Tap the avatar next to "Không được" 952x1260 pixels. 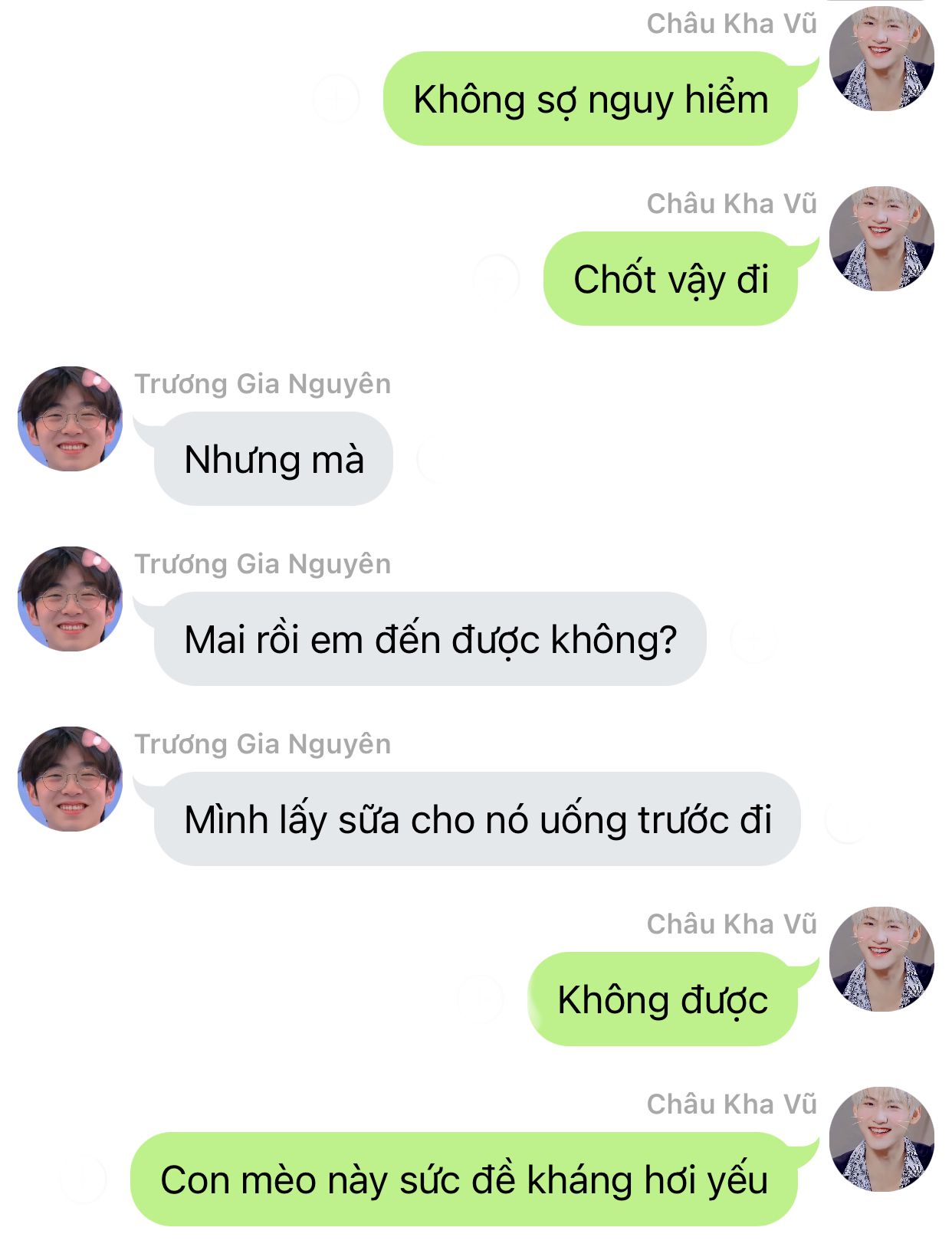pos(881,959)
